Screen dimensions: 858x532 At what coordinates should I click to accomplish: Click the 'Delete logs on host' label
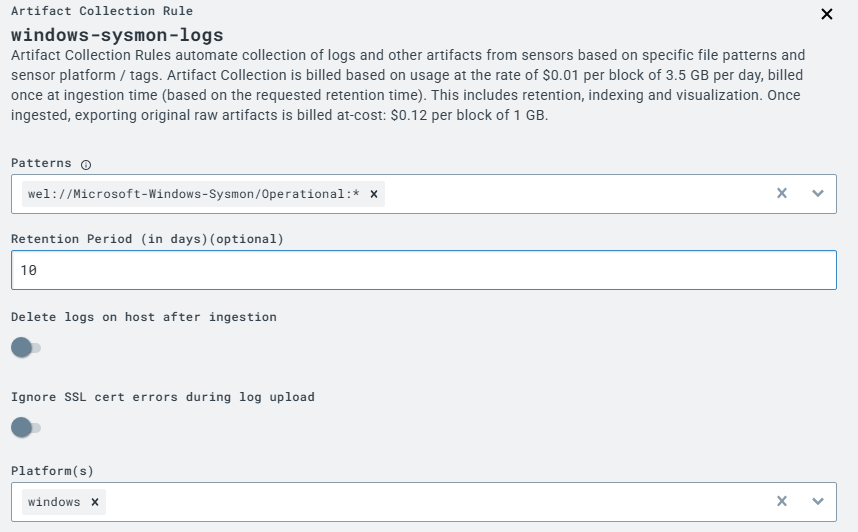143,317
